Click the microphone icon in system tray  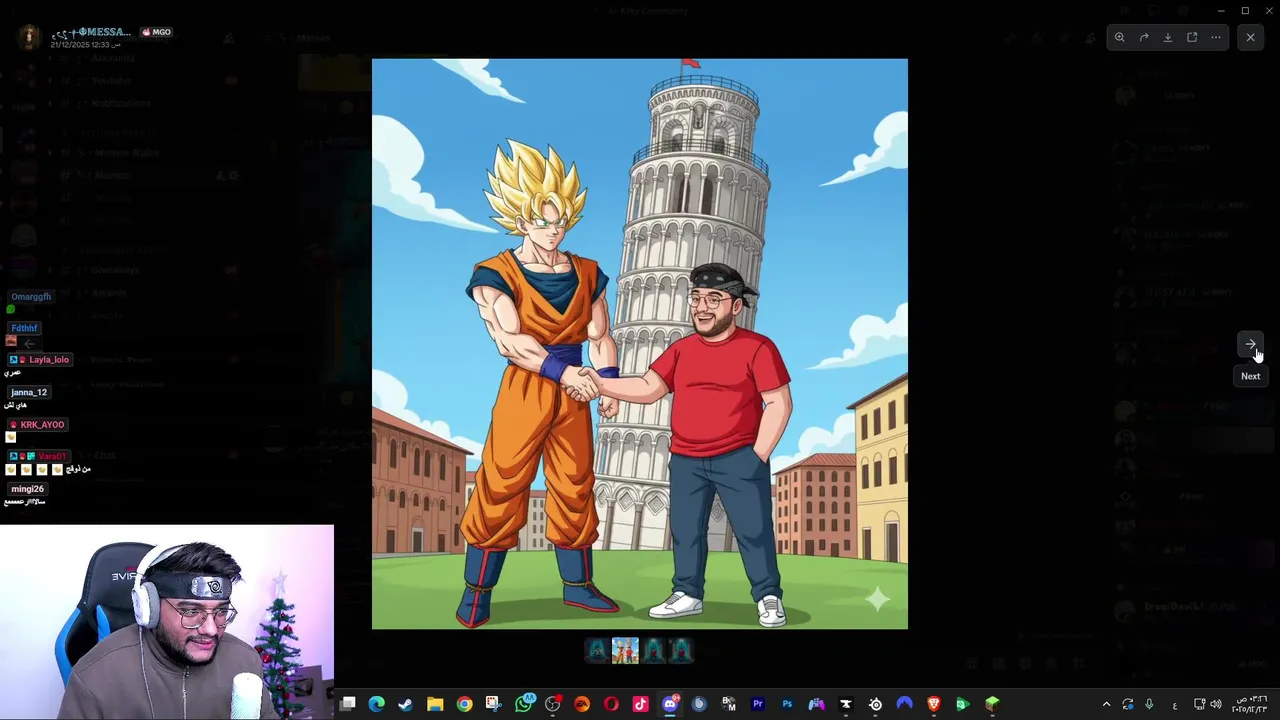pyautogui.click(x=1149, y=704)
